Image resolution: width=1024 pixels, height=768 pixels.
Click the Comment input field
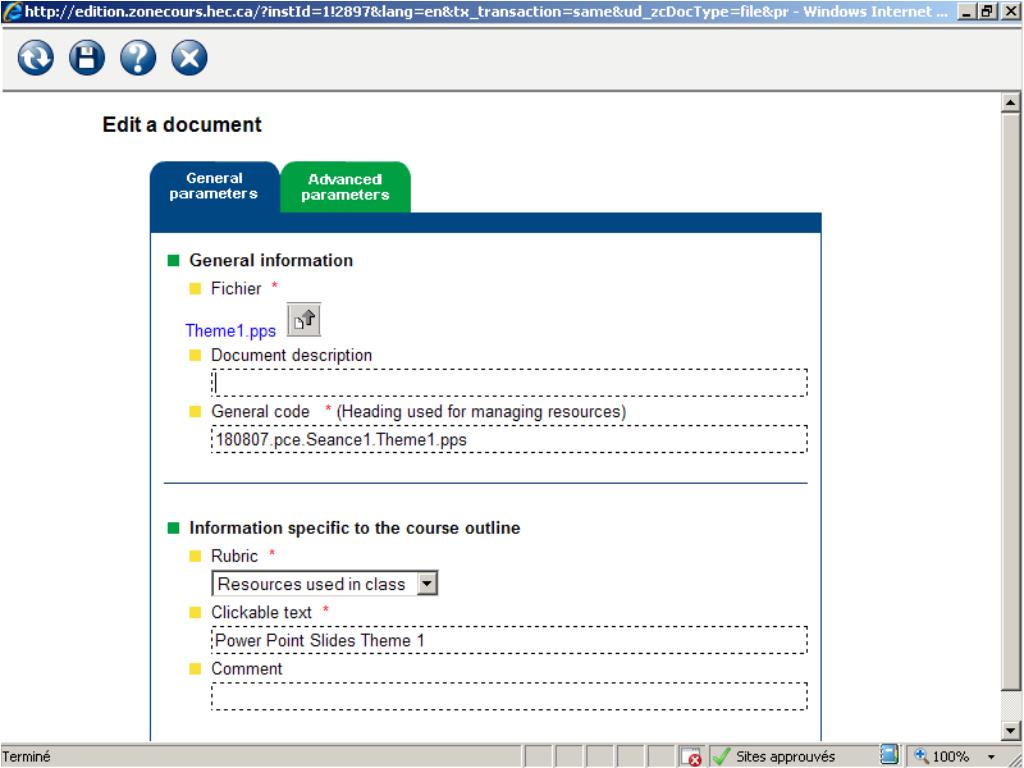click(x=509, y=696)
